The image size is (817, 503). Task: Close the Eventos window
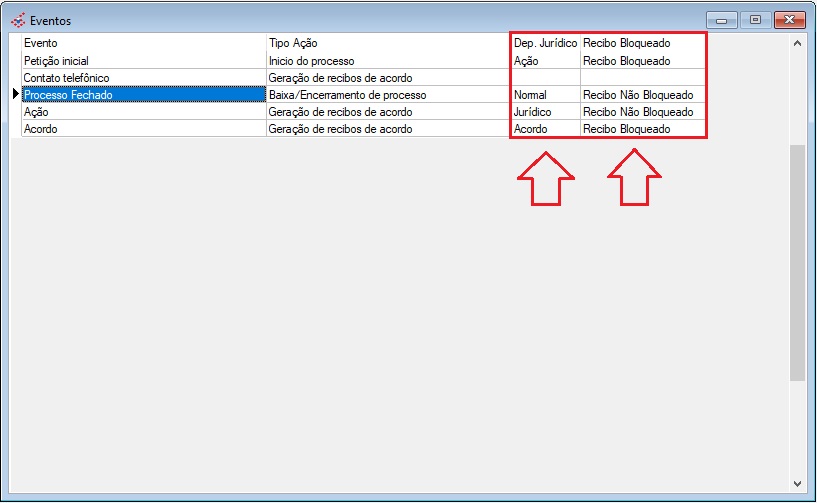click(789, 20)
